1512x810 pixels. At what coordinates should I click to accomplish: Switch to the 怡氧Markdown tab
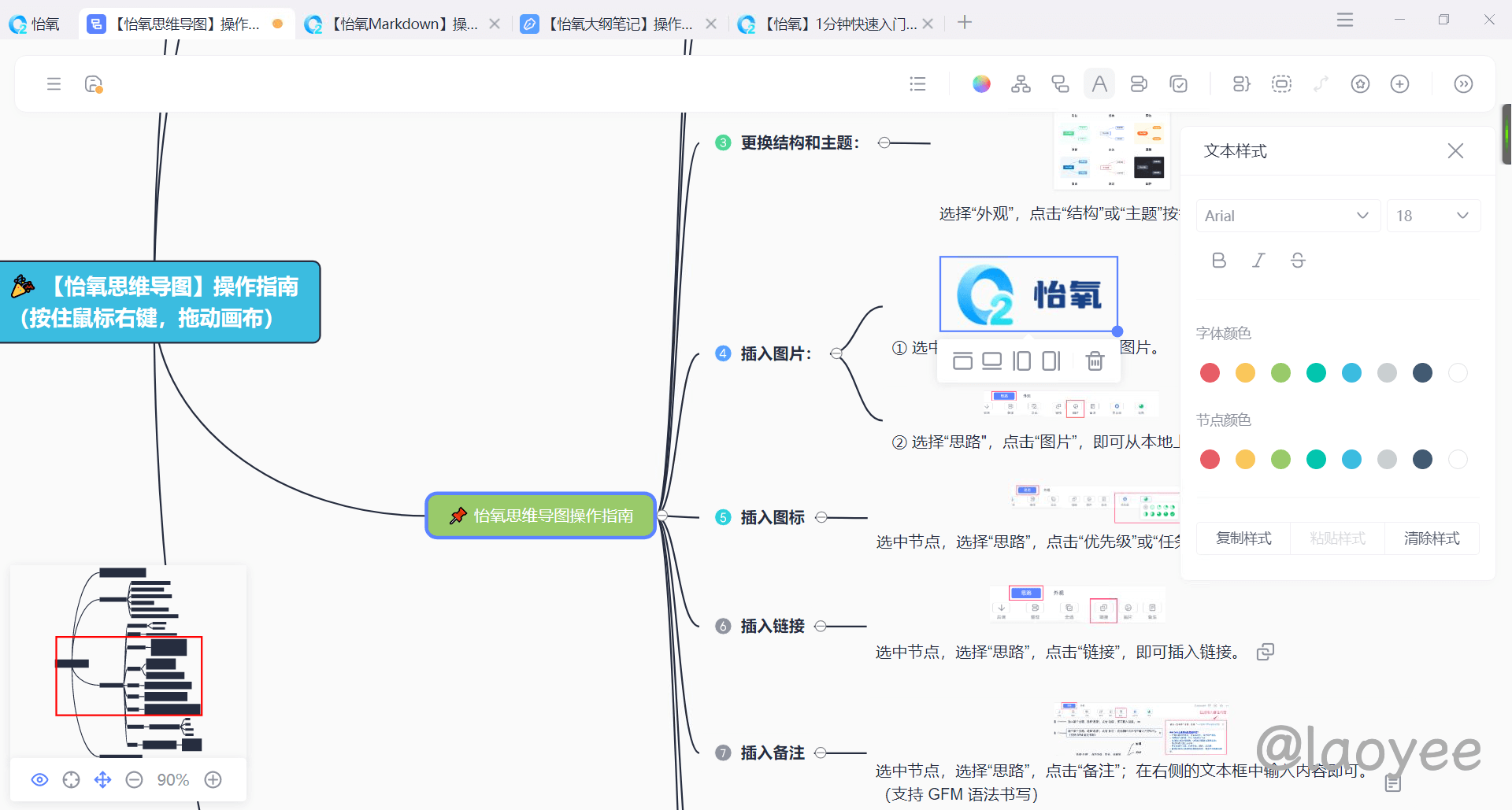pyautogui.click(x=402, y=24)
